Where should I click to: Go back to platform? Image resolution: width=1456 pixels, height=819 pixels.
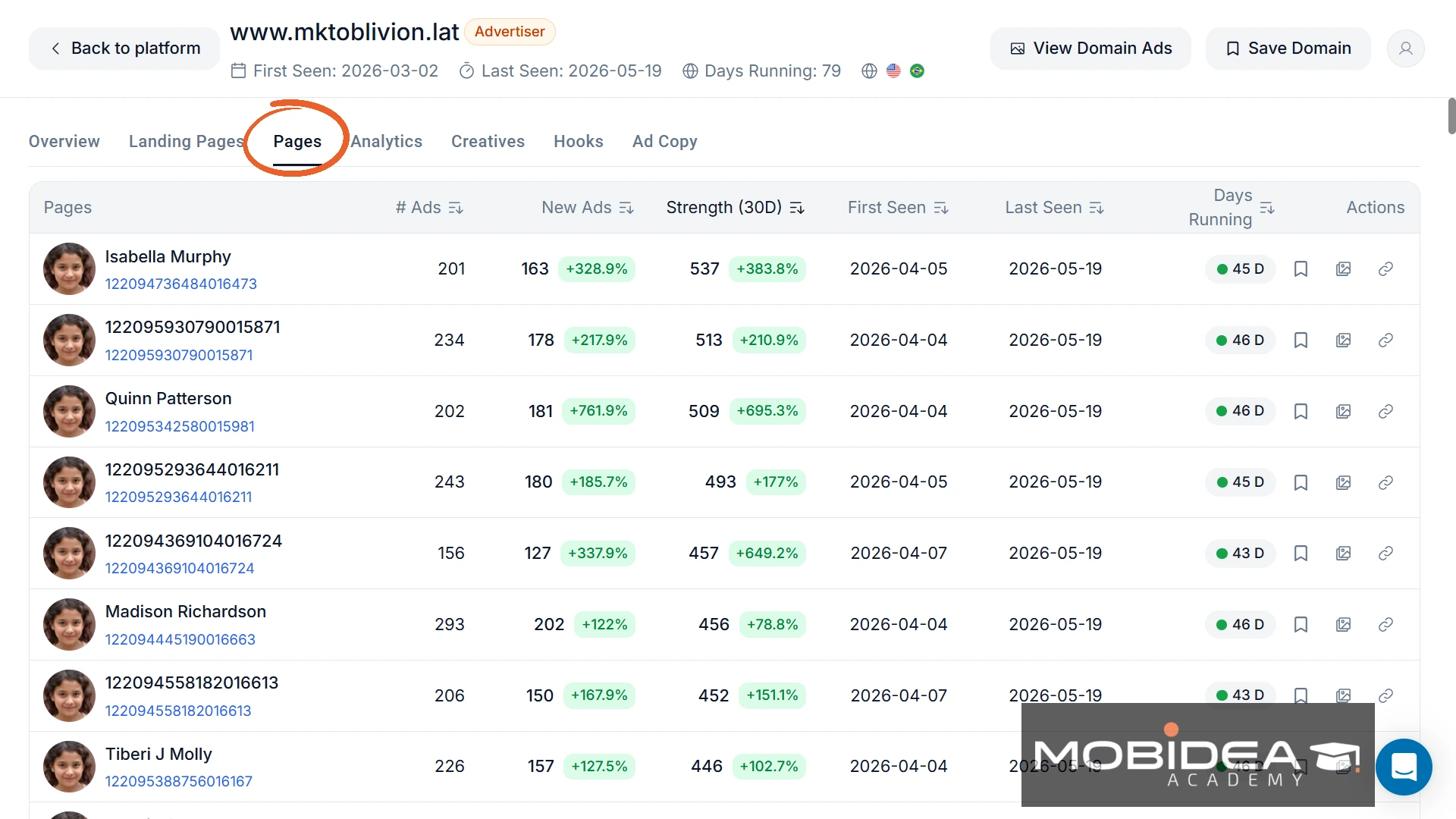[124, 49]
